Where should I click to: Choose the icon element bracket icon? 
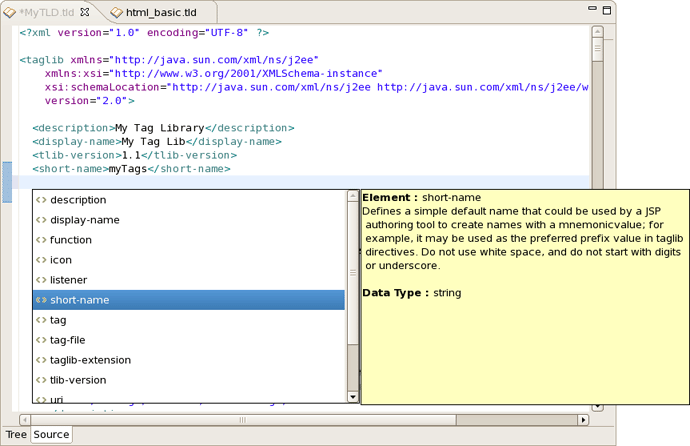(x=41, y=260)
